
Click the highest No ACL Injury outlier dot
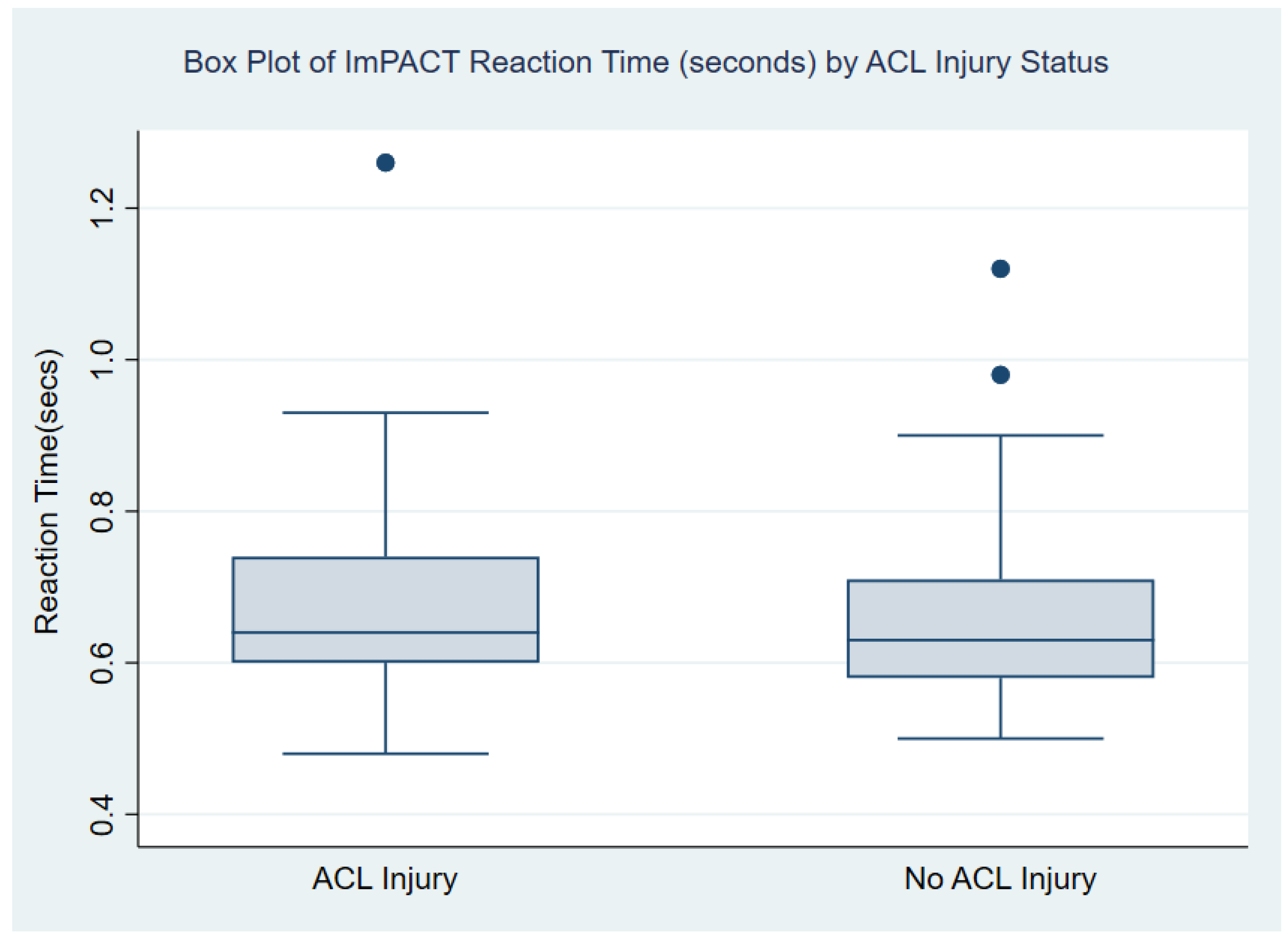(x=1001, y=268)
